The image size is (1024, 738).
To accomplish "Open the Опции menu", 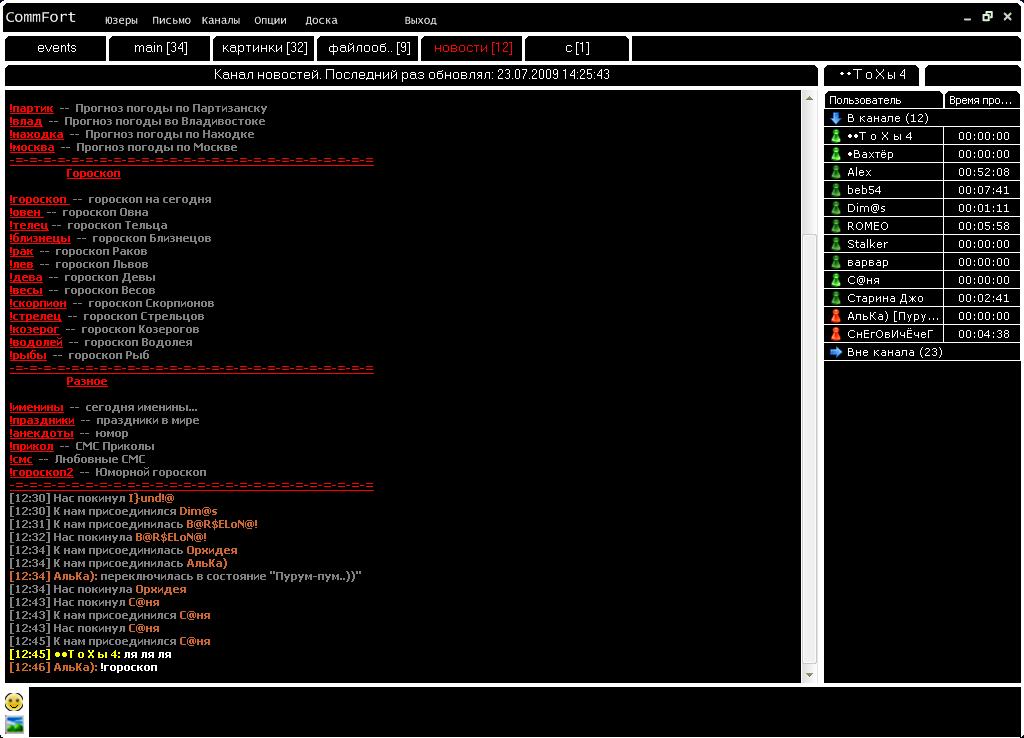I will point(270,20).
